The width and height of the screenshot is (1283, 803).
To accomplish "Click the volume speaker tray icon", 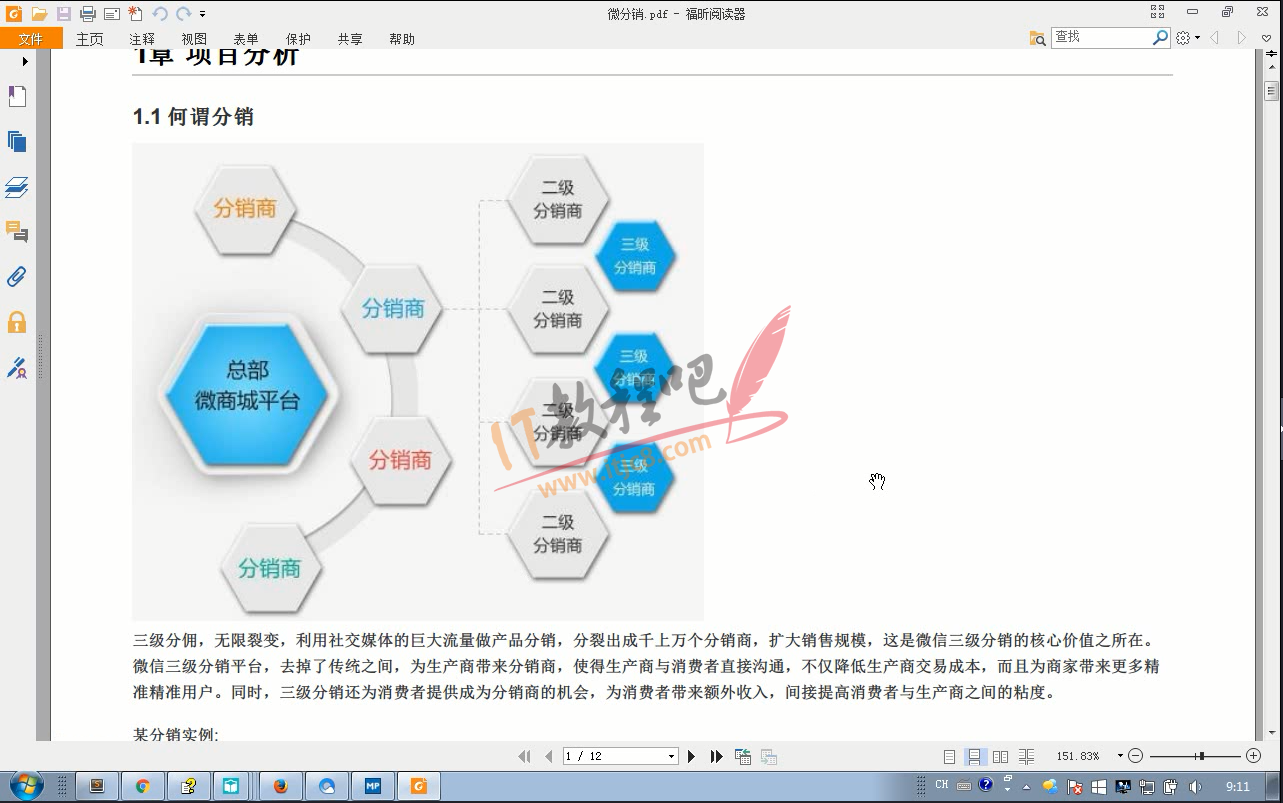I will click(x=1197, y=787).
